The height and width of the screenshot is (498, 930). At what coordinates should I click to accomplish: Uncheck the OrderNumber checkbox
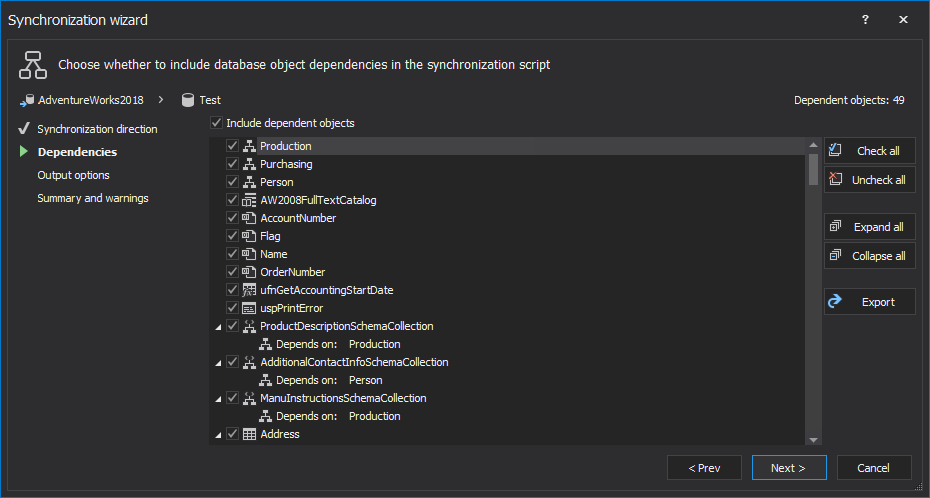(233, 272)
